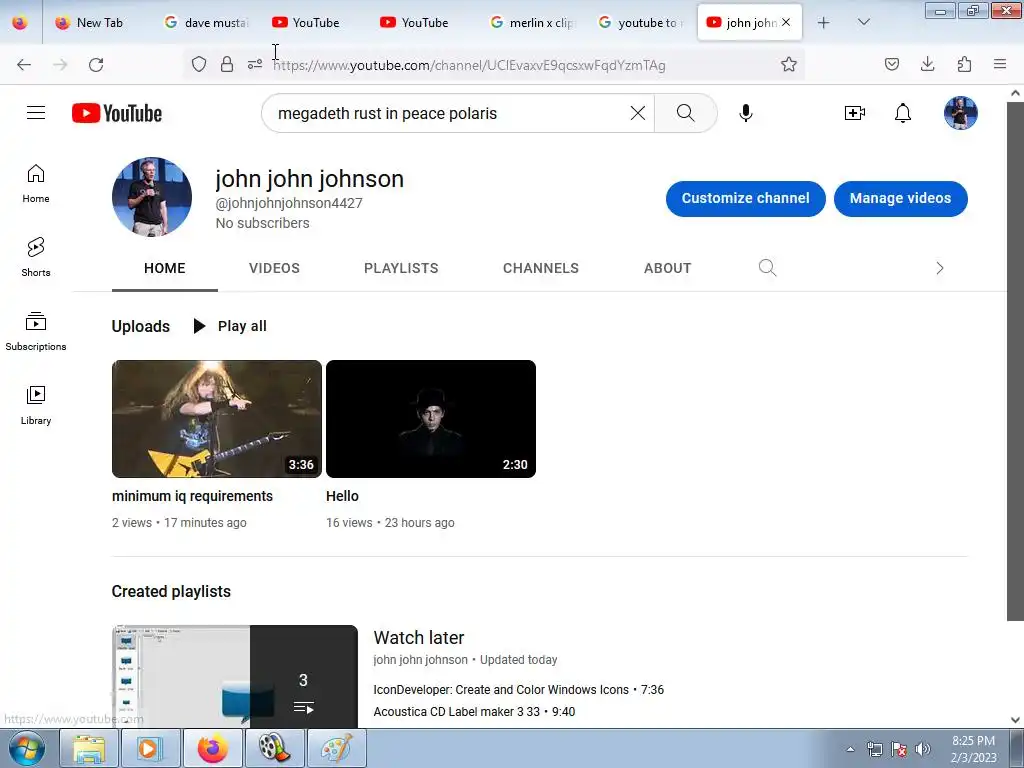Open the volume speaker tray icon
This screenshot has width=1024, height=768.
coord(923,749)
